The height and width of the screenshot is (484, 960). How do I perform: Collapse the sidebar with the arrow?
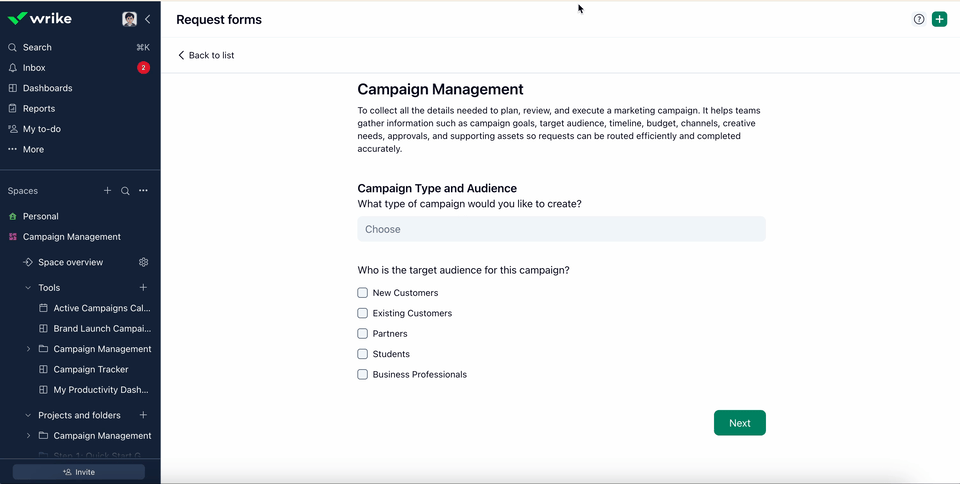pyautogui.click(x=148, y=19)
